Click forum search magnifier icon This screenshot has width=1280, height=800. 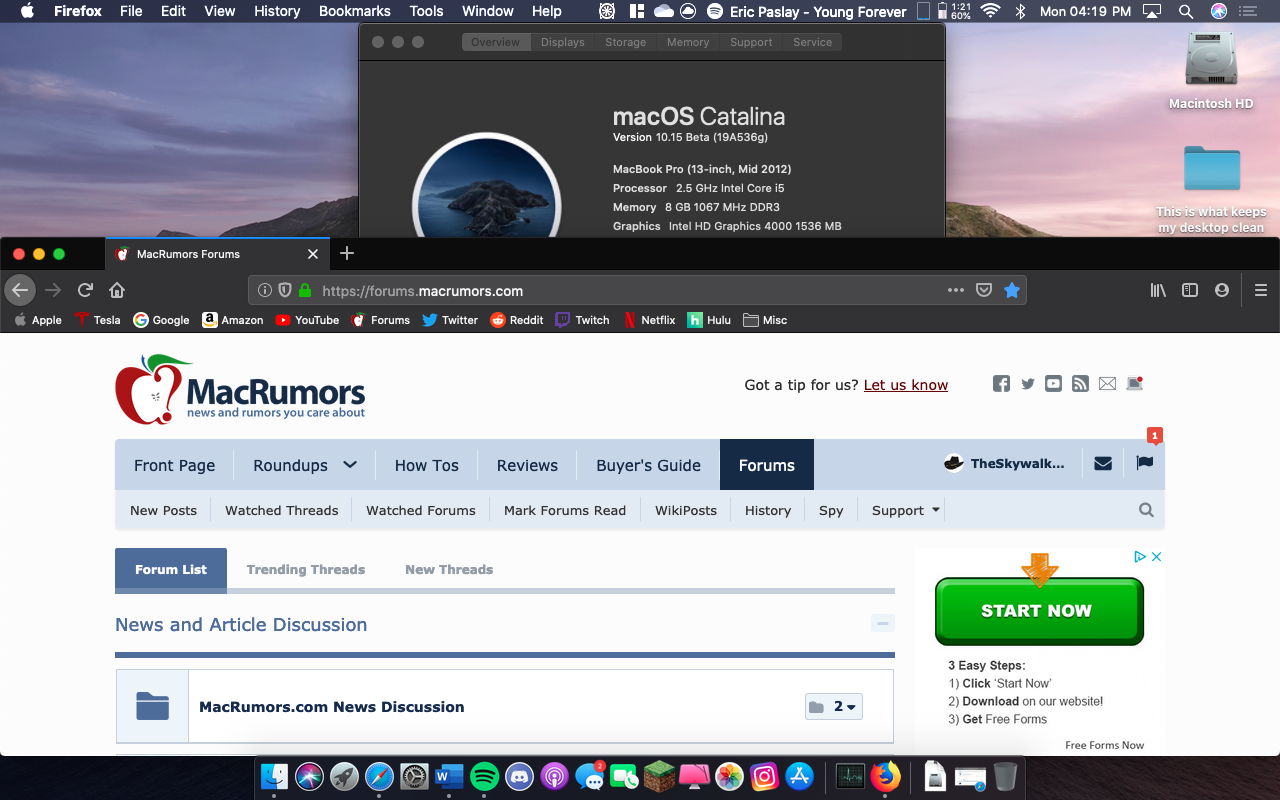[x=1146, y=510]
